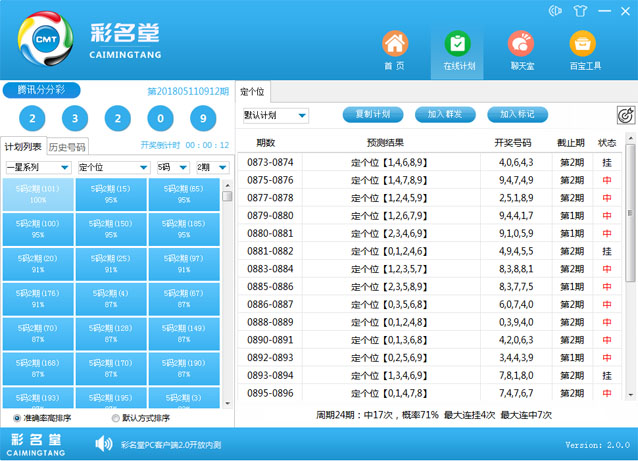Open the 2期 dropdown

click(x=212, y=167)
